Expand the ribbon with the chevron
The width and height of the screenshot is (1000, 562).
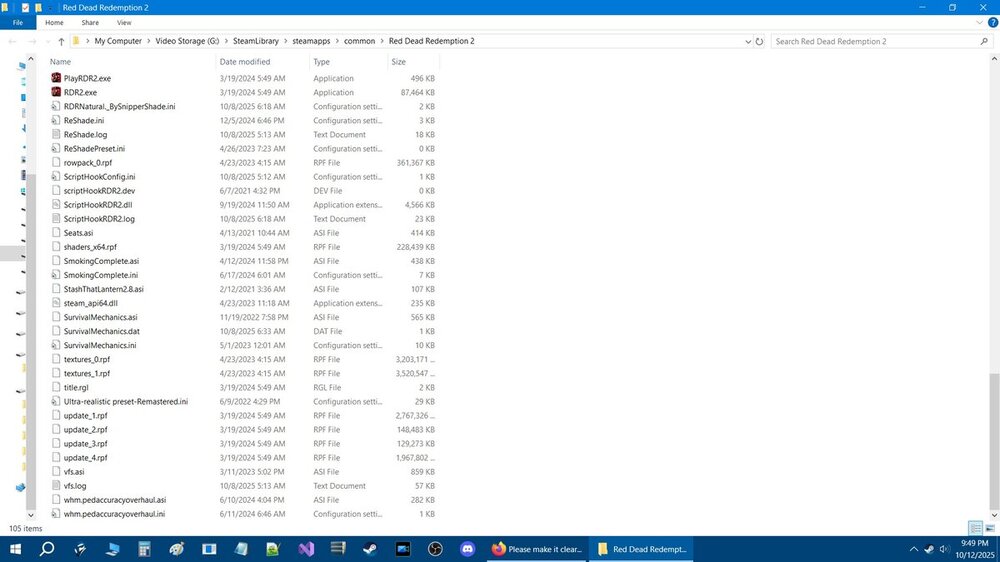[976, 22]
